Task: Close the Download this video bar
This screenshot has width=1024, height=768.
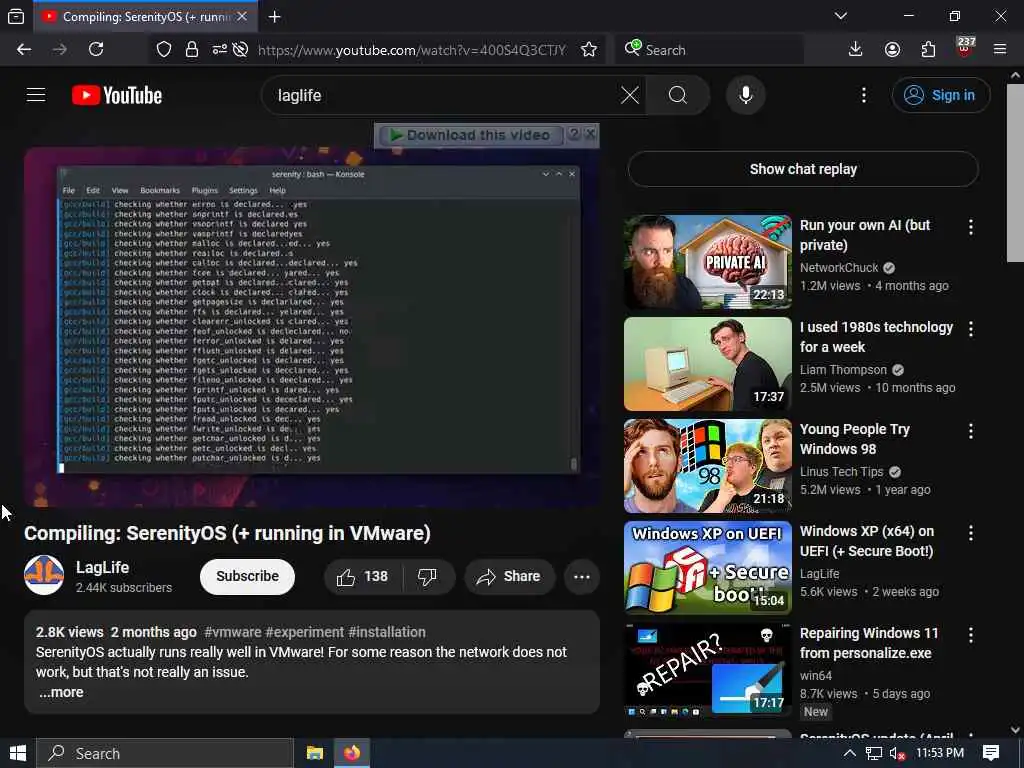Action: click(x=590, y=134)
